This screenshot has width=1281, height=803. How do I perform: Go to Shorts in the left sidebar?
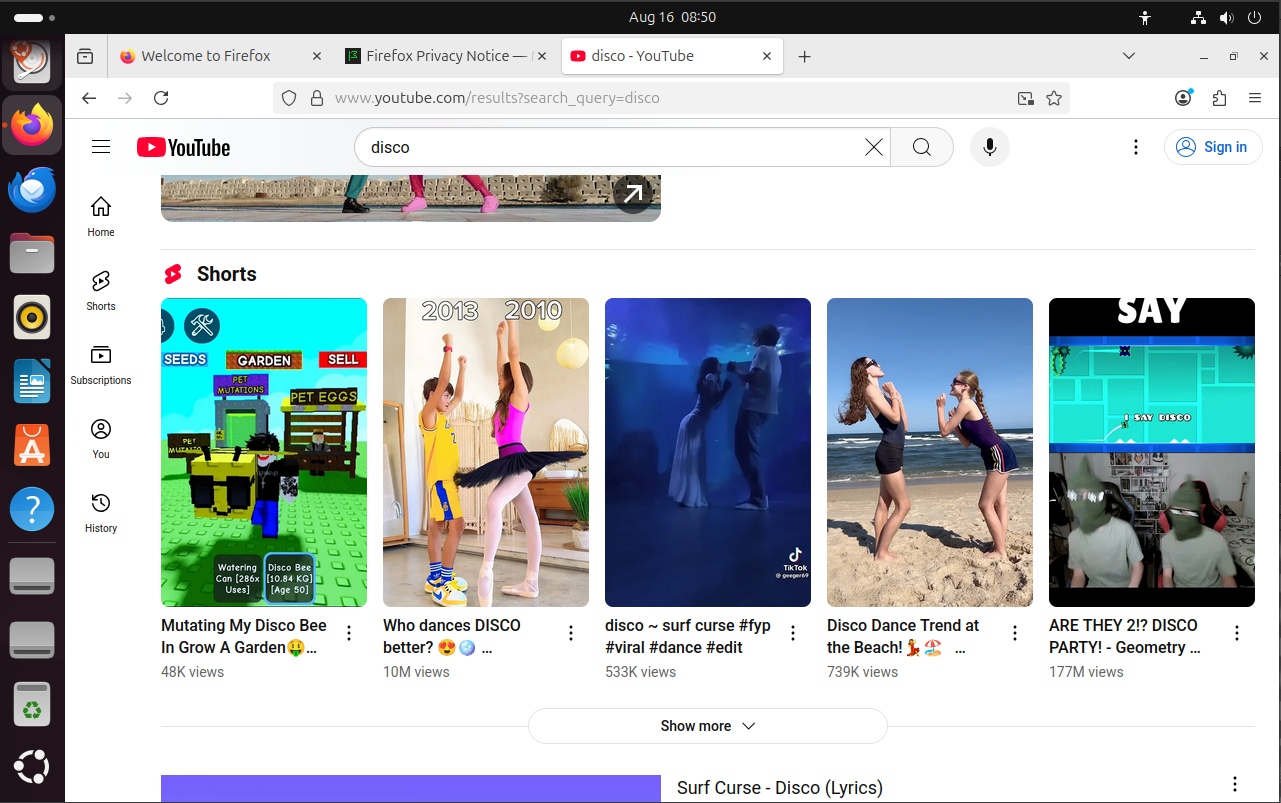(x=101, y=290)
